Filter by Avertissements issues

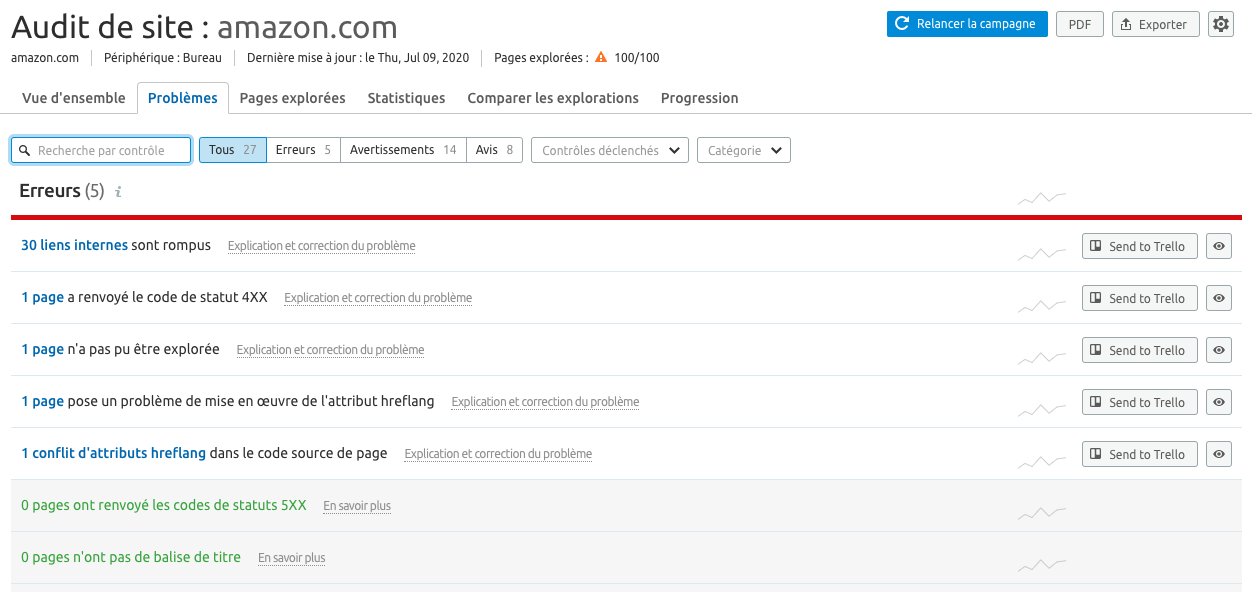point(403,150)
